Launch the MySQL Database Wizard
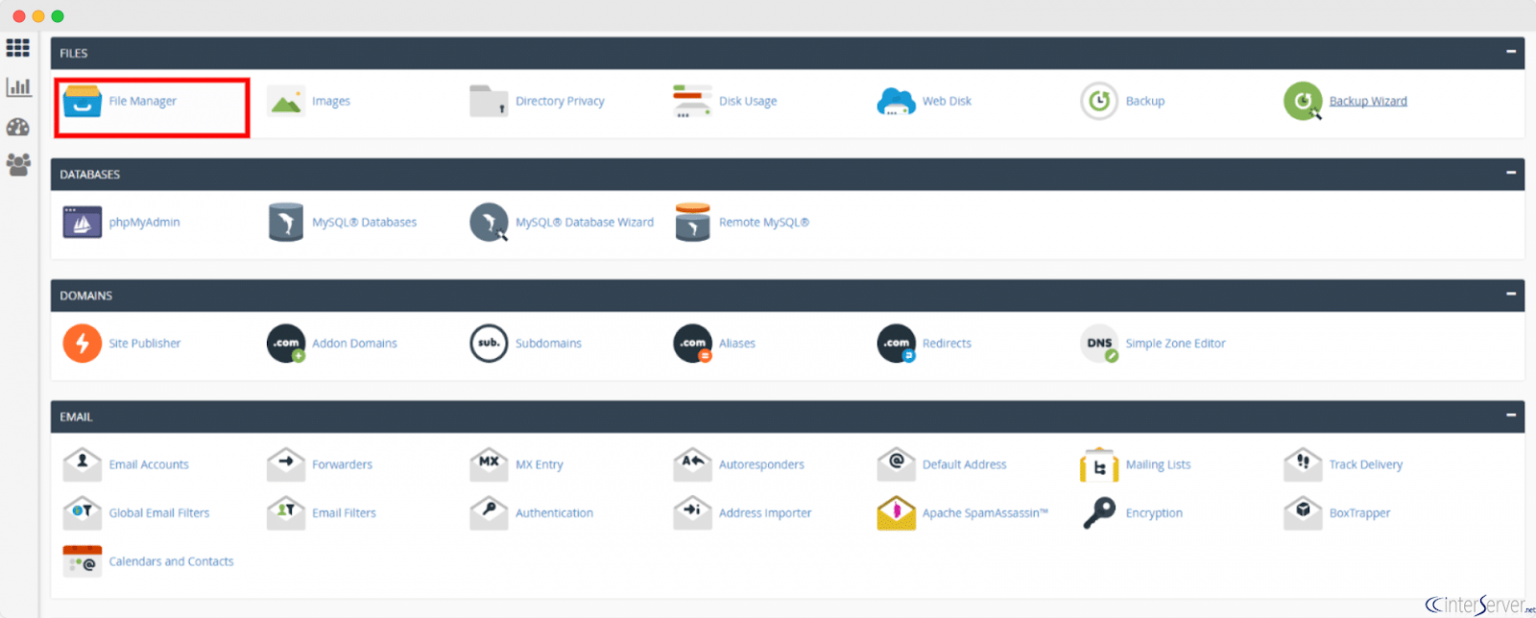This screenshot has height=618, width=1536. [586, 222]
